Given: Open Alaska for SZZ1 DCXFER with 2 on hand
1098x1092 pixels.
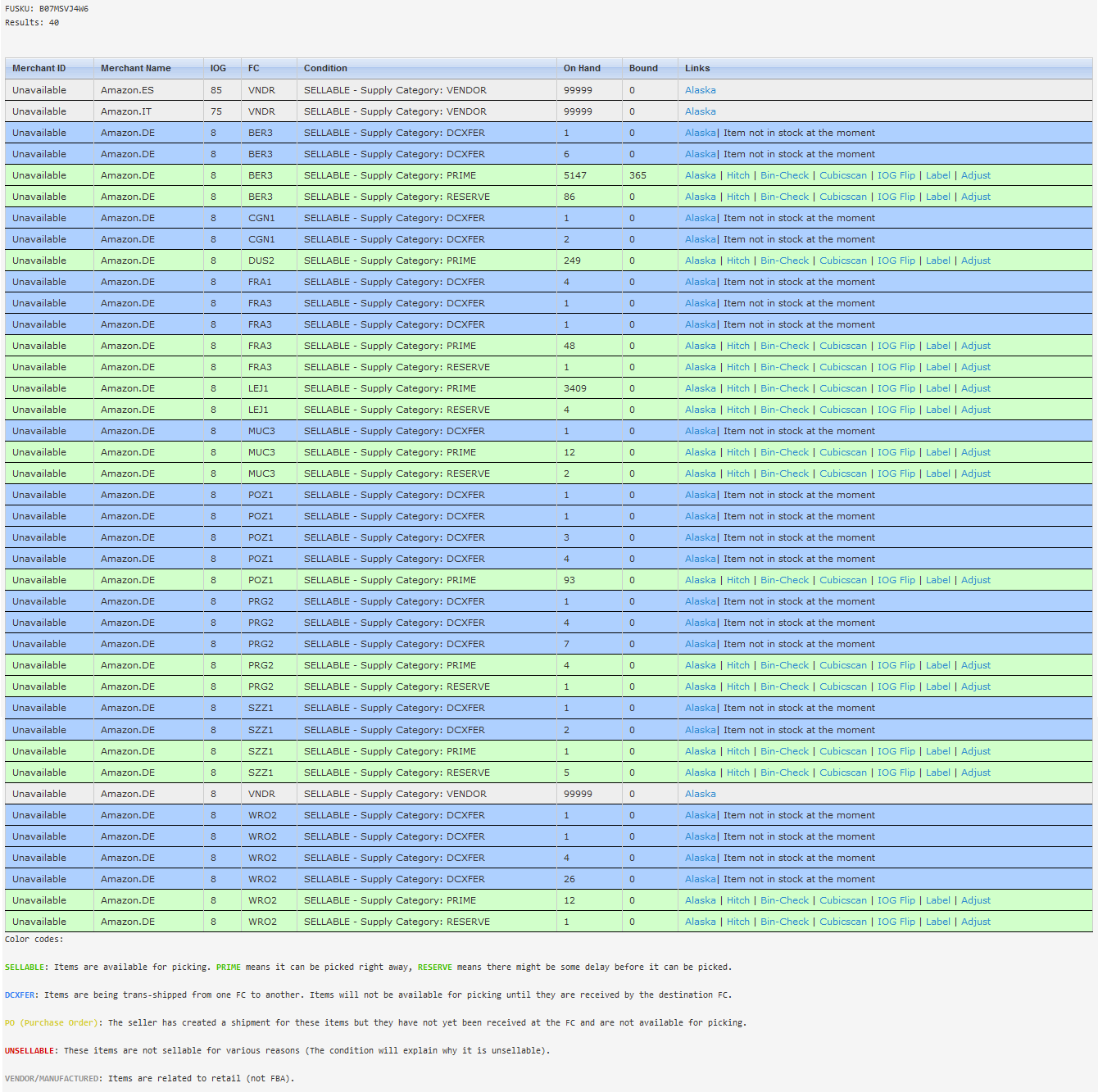Looking at the screenshot, I should click(700, 730).
